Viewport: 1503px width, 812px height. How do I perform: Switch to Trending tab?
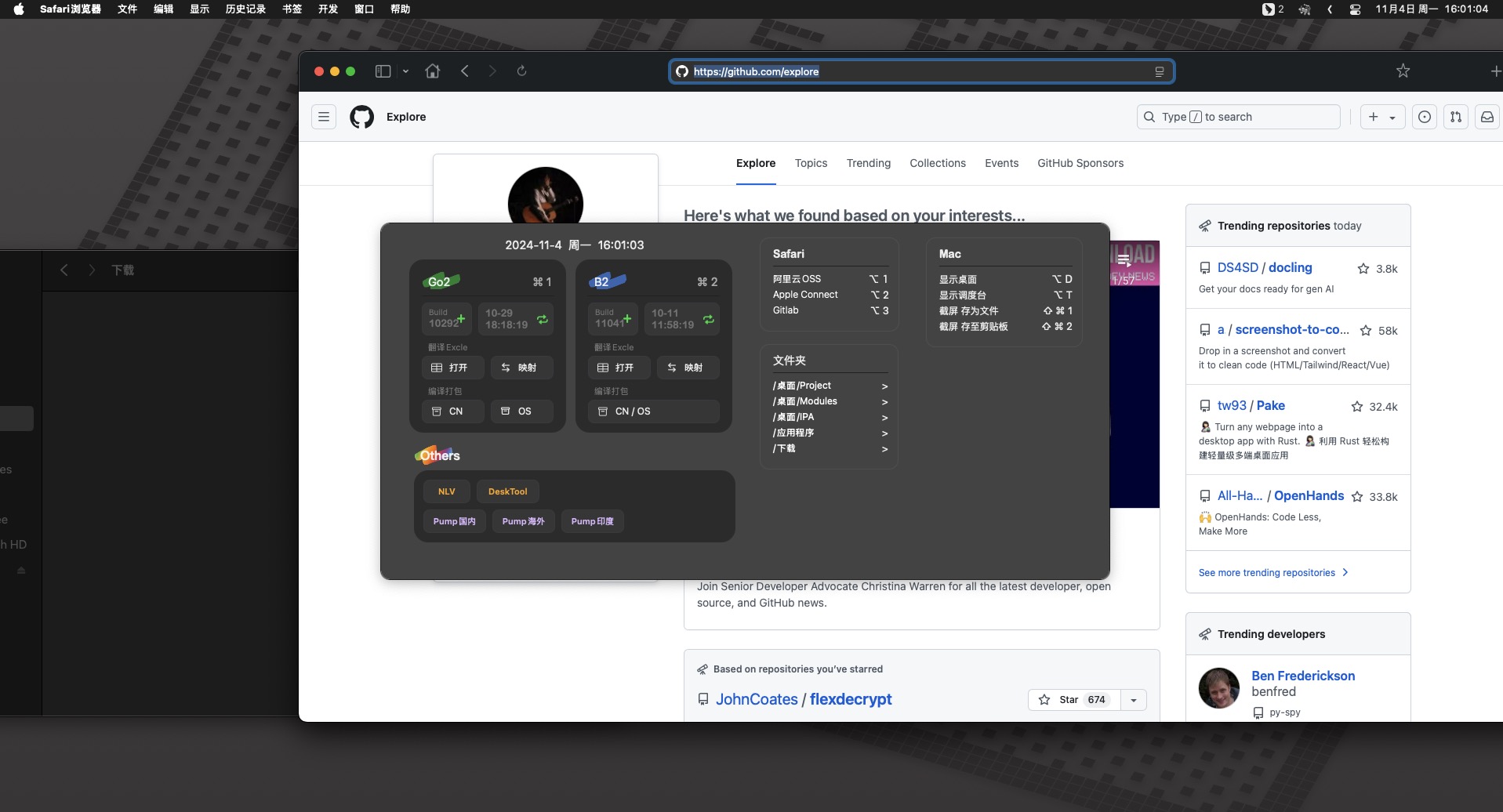(x=868, y=163)
